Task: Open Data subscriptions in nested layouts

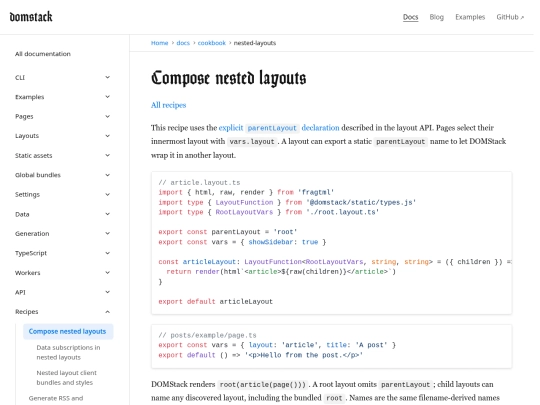Action: [68, 352]
